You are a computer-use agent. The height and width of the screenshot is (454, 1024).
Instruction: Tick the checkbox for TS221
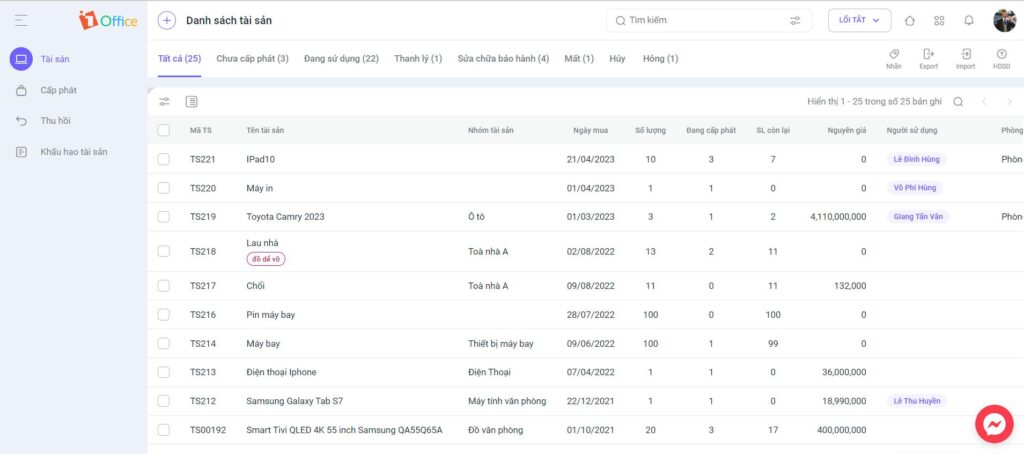[x=163, y=159]
